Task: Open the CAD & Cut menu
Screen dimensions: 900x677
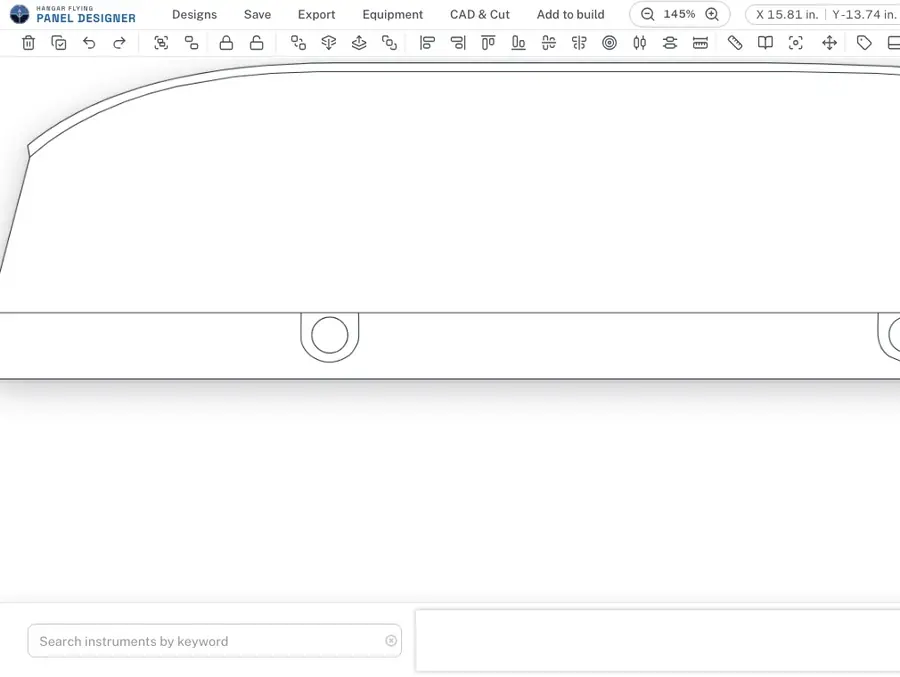Action: coord(480,14)
